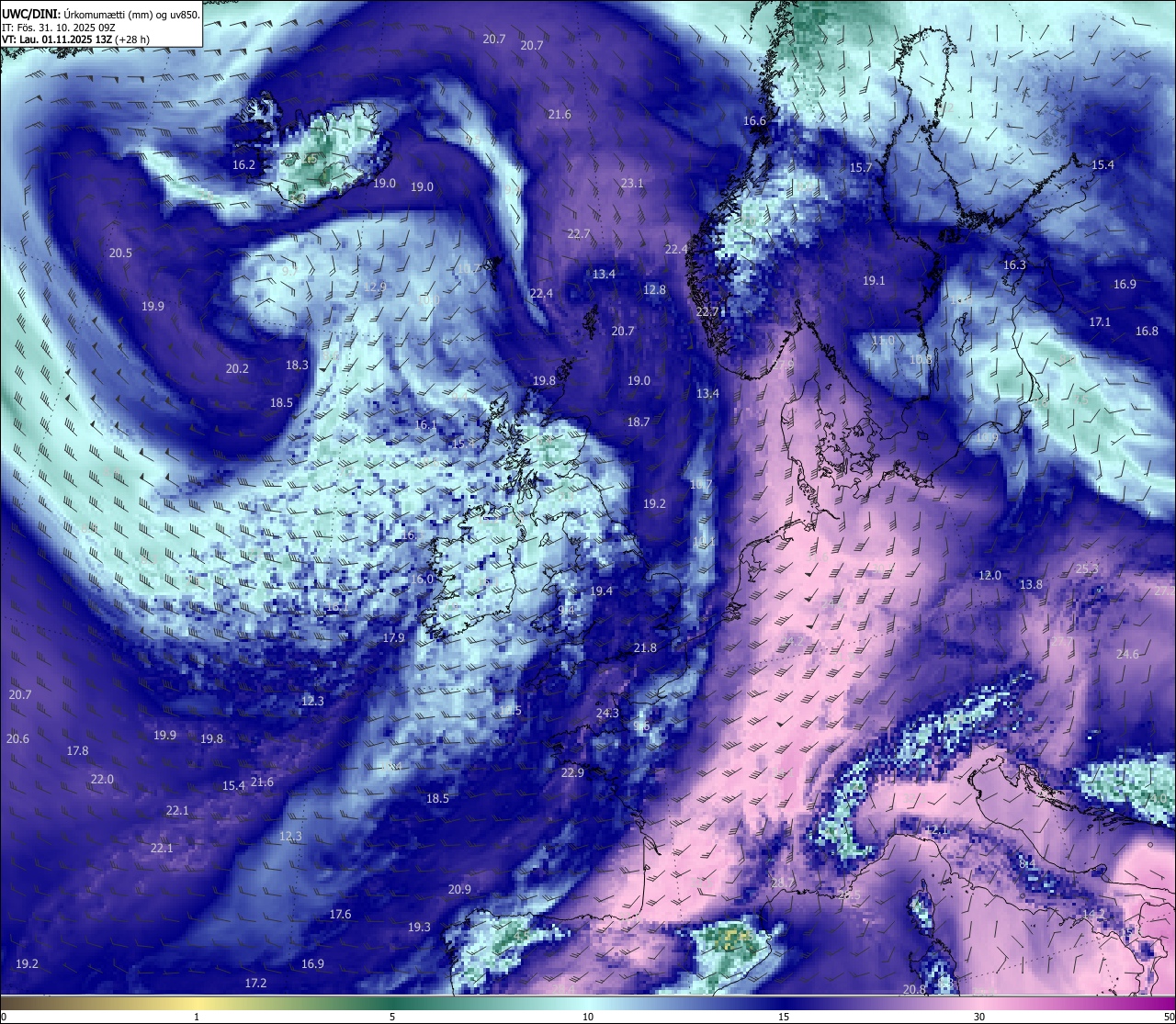Click the map value 17.8
1176x1024 pixels.
click(77, 751)
